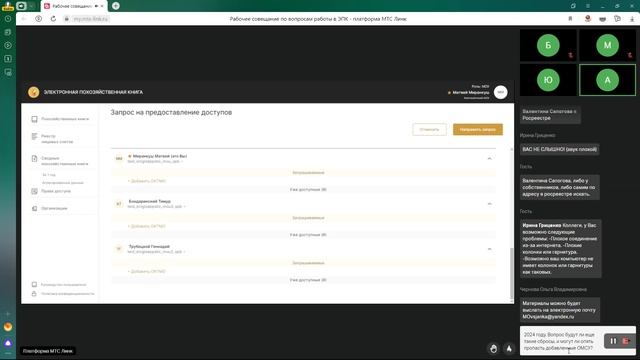Click the play circle icon in browser sidebar

8,45
